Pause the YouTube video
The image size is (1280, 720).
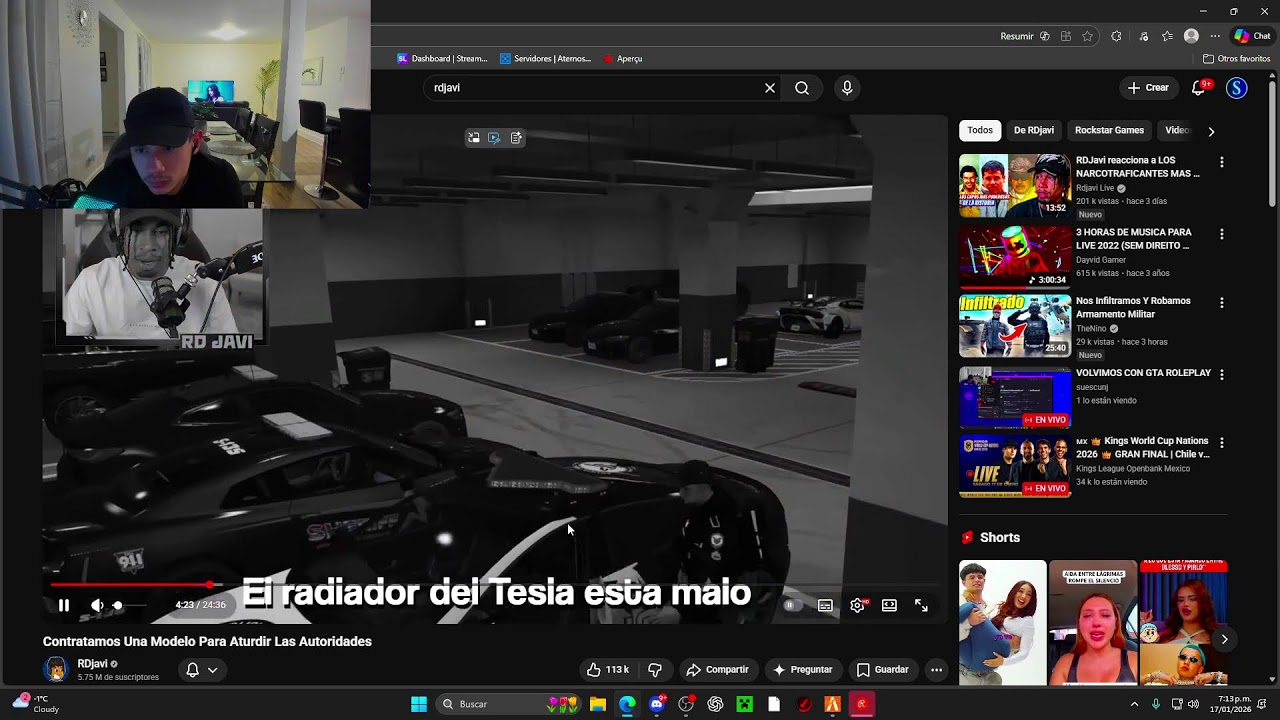(x=64, y=605)
